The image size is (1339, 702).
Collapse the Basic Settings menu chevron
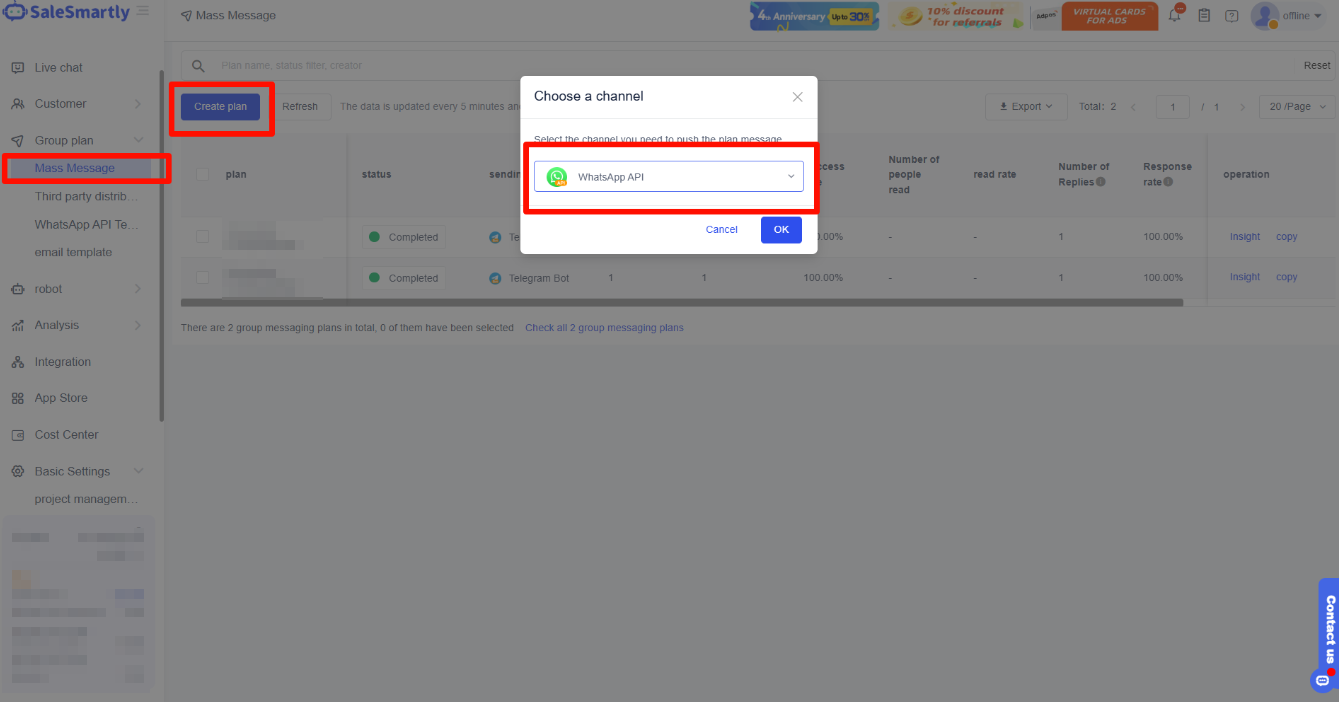click(x=138, y=471)
